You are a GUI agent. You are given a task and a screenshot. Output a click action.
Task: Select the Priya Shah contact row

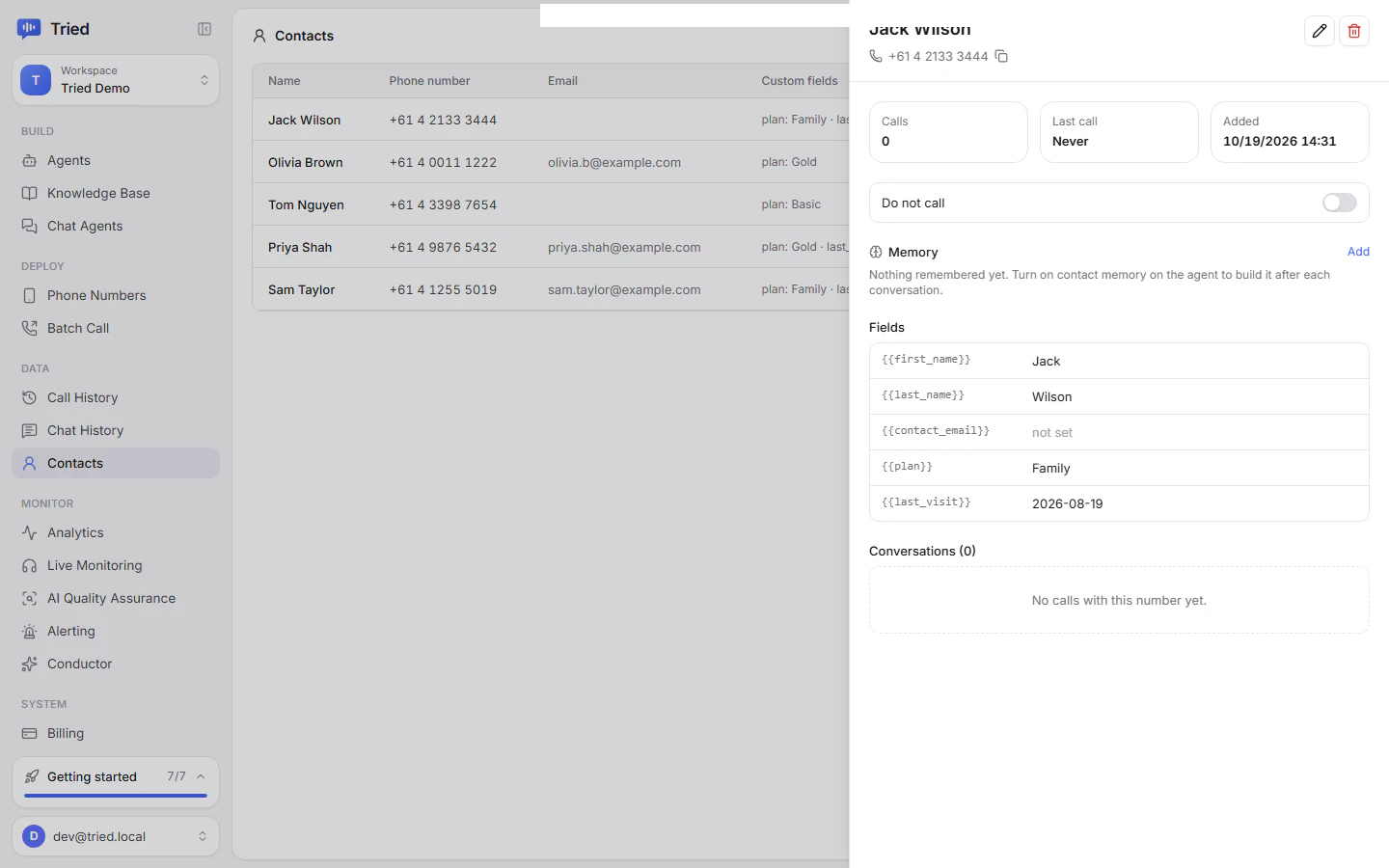[x=551, y=247]
